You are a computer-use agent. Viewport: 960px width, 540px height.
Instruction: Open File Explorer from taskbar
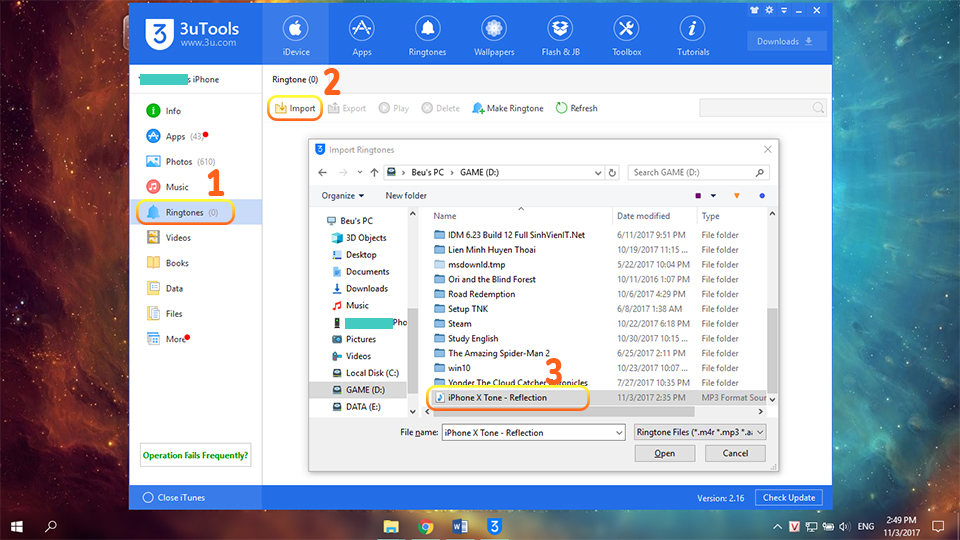391,526
